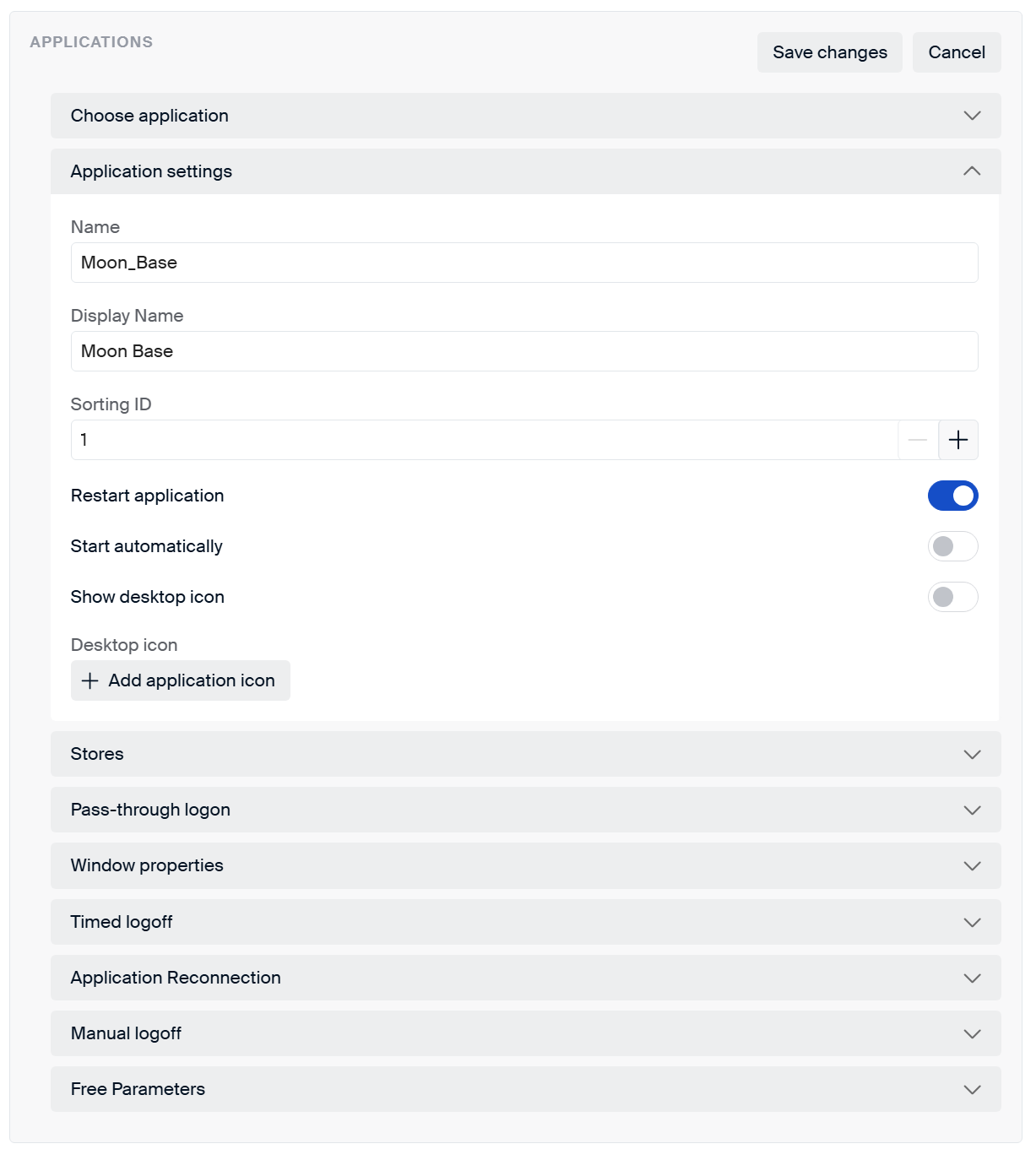Viewport: 1036px width, 1160px height.
Task: Click the plus icon on Add application icon
Action: 90,680
